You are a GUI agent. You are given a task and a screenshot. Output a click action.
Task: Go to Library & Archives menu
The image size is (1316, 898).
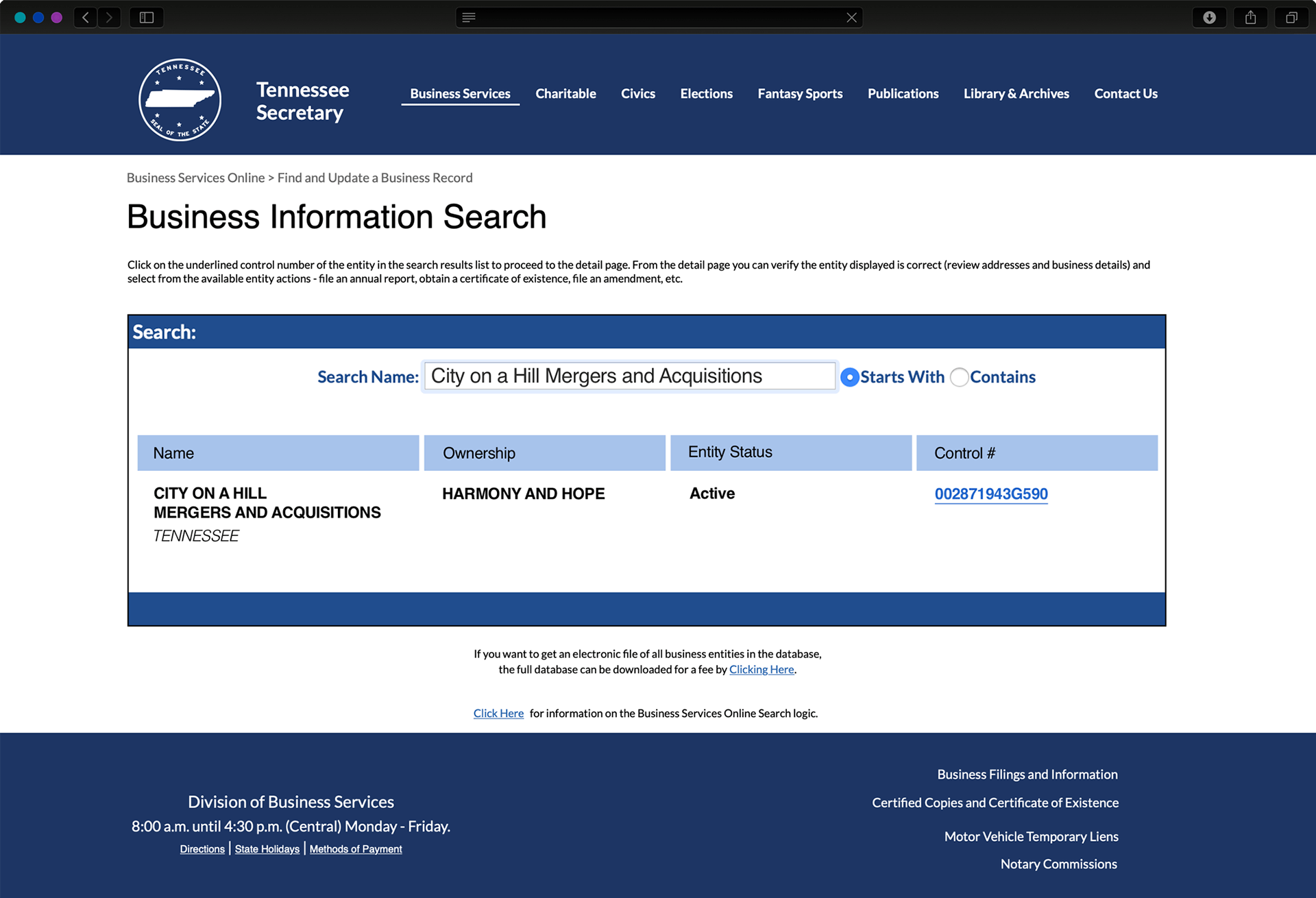(x=1016, y=94)
